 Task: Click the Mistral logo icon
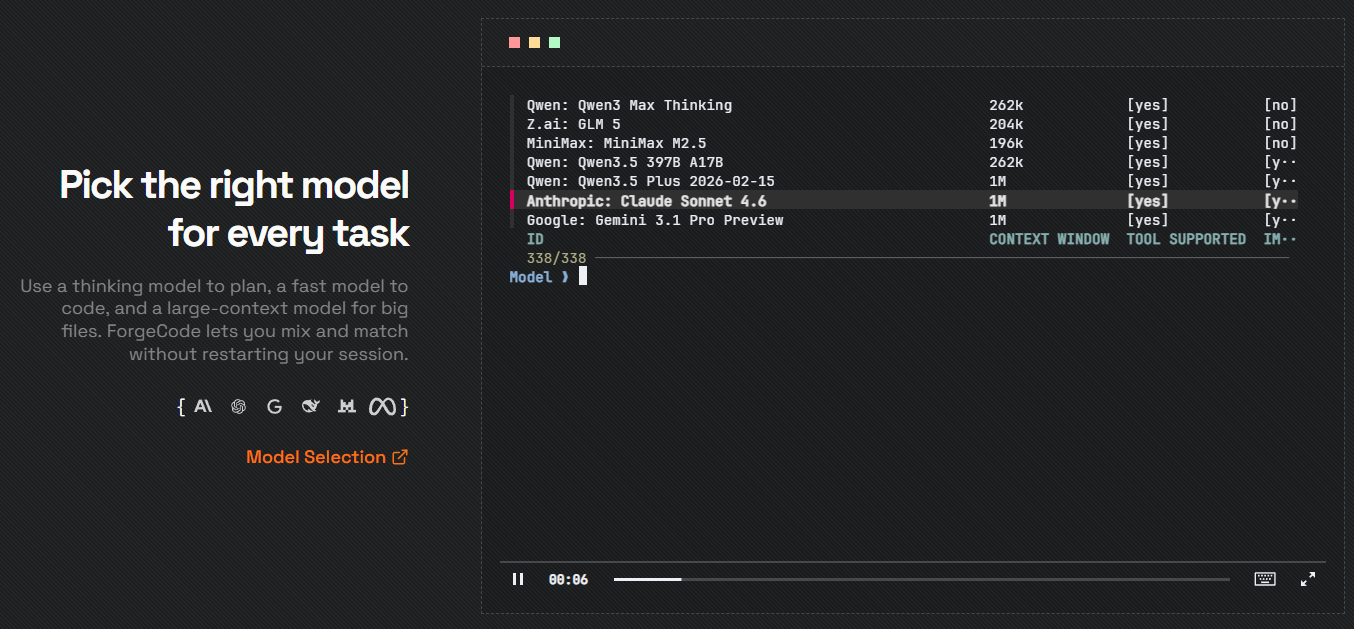tap(346, 406)
